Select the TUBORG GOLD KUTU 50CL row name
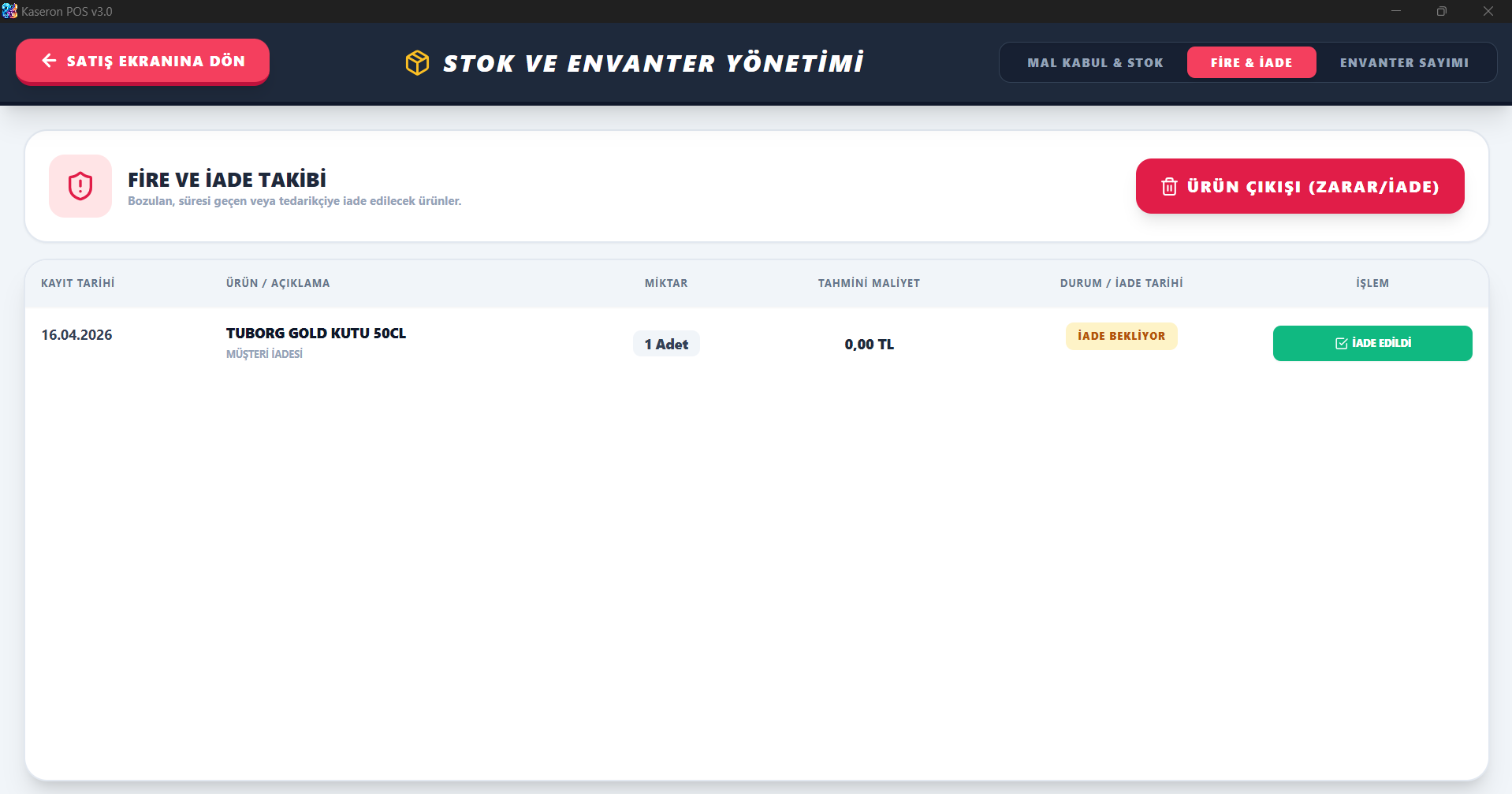This screenshot has width=1512, height=794. point(315,334)
